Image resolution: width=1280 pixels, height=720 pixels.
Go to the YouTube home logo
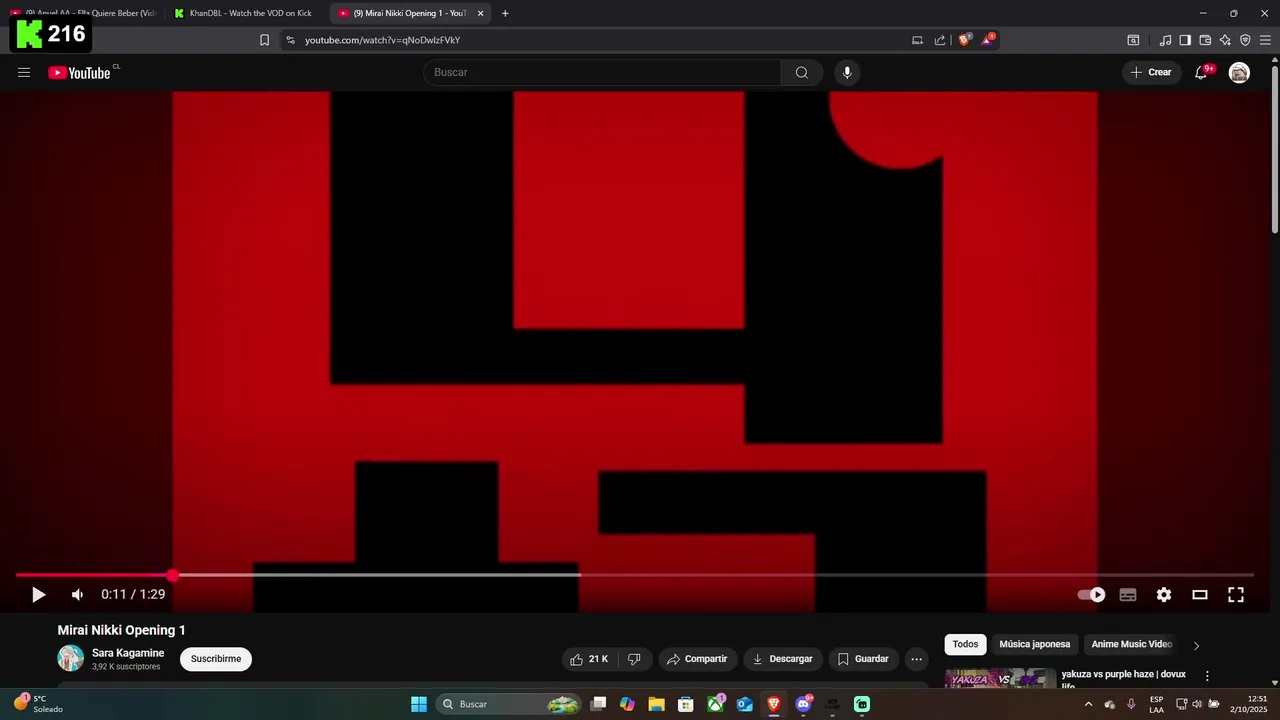pos(80,72)
